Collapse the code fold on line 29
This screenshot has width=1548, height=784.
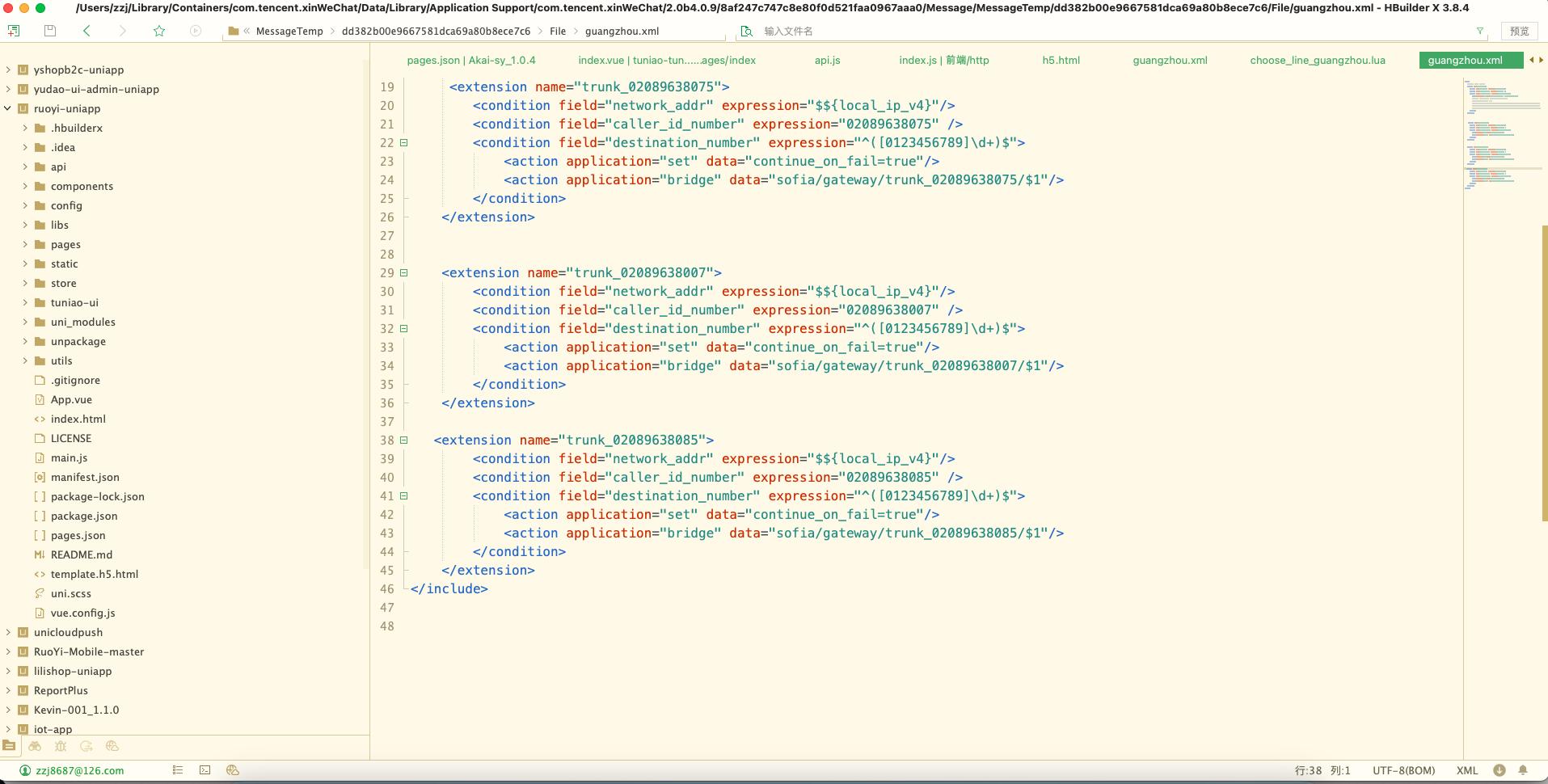click(x=404, y=273)
